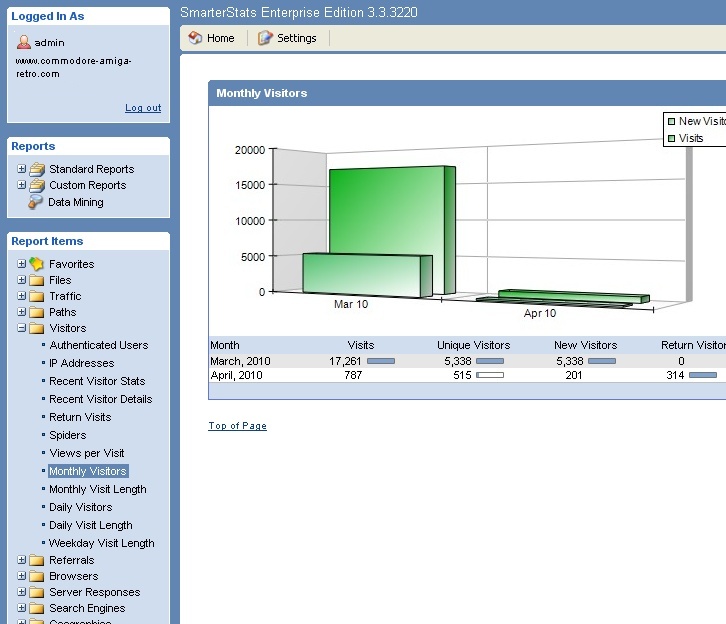Collapse the Visitors tree node
This screenshot has height=624, width=726.
[x=21, y=328]
